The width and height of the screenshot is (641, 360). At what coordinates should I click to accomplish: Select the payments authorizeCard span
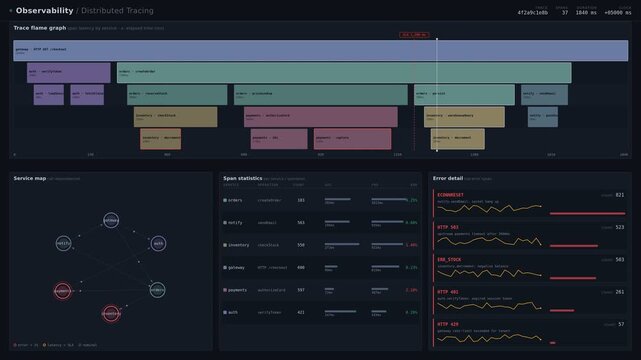[x=321, y=117]
